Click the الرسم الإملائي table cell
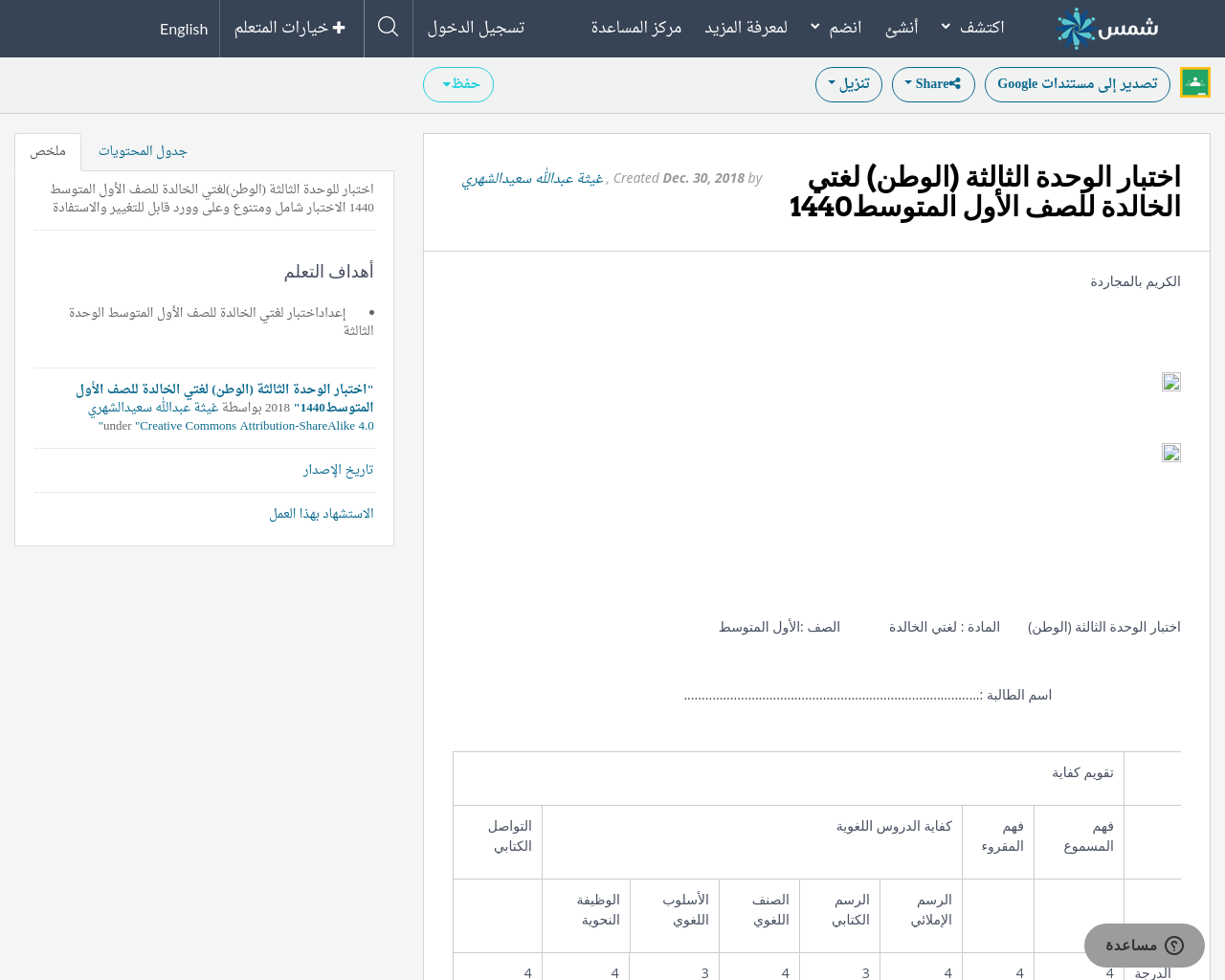The image size is (1225, 980). point(921,915)
